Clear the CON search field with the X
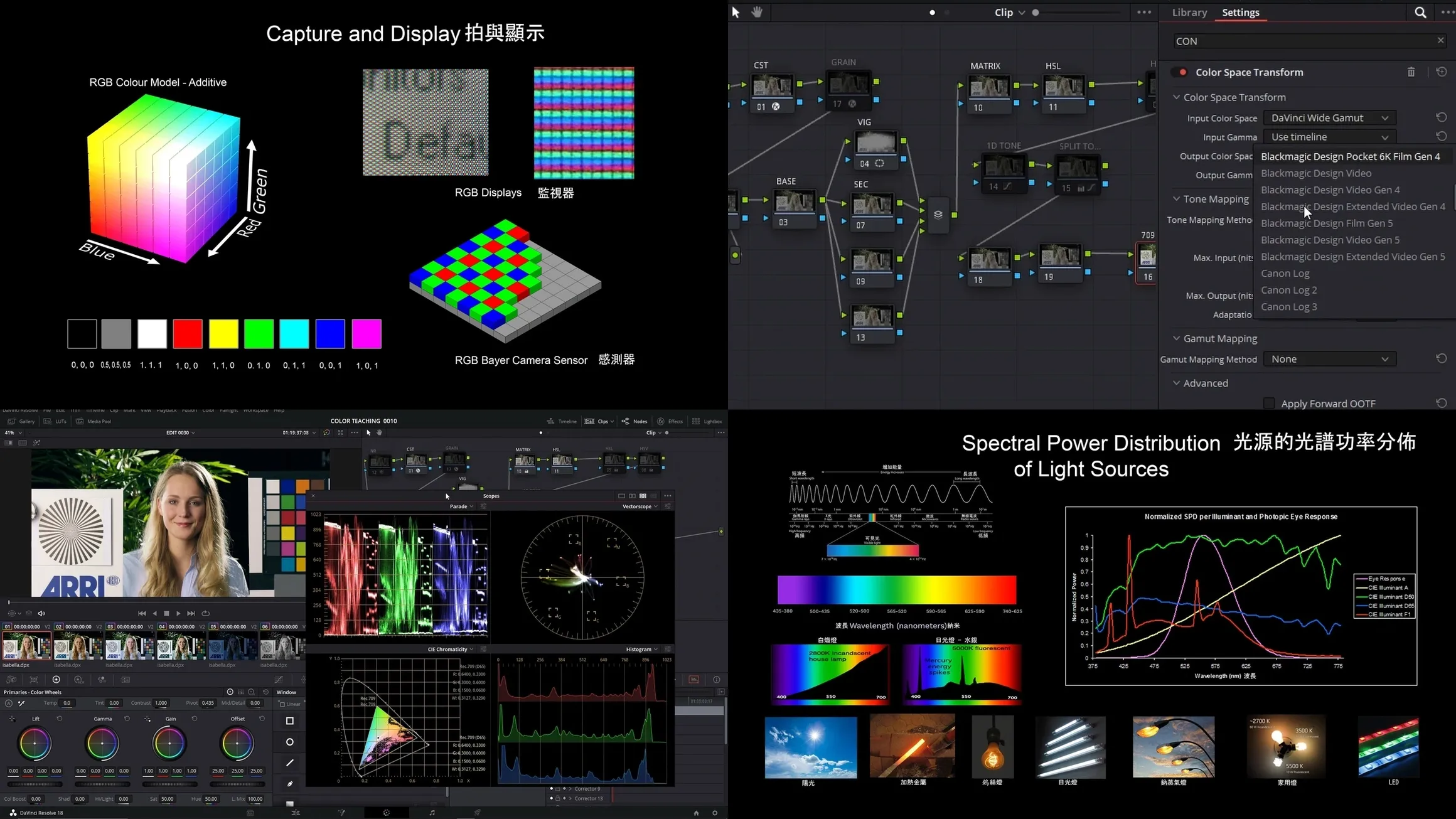The image size is (1456, 819). (x=1440, y=40)
